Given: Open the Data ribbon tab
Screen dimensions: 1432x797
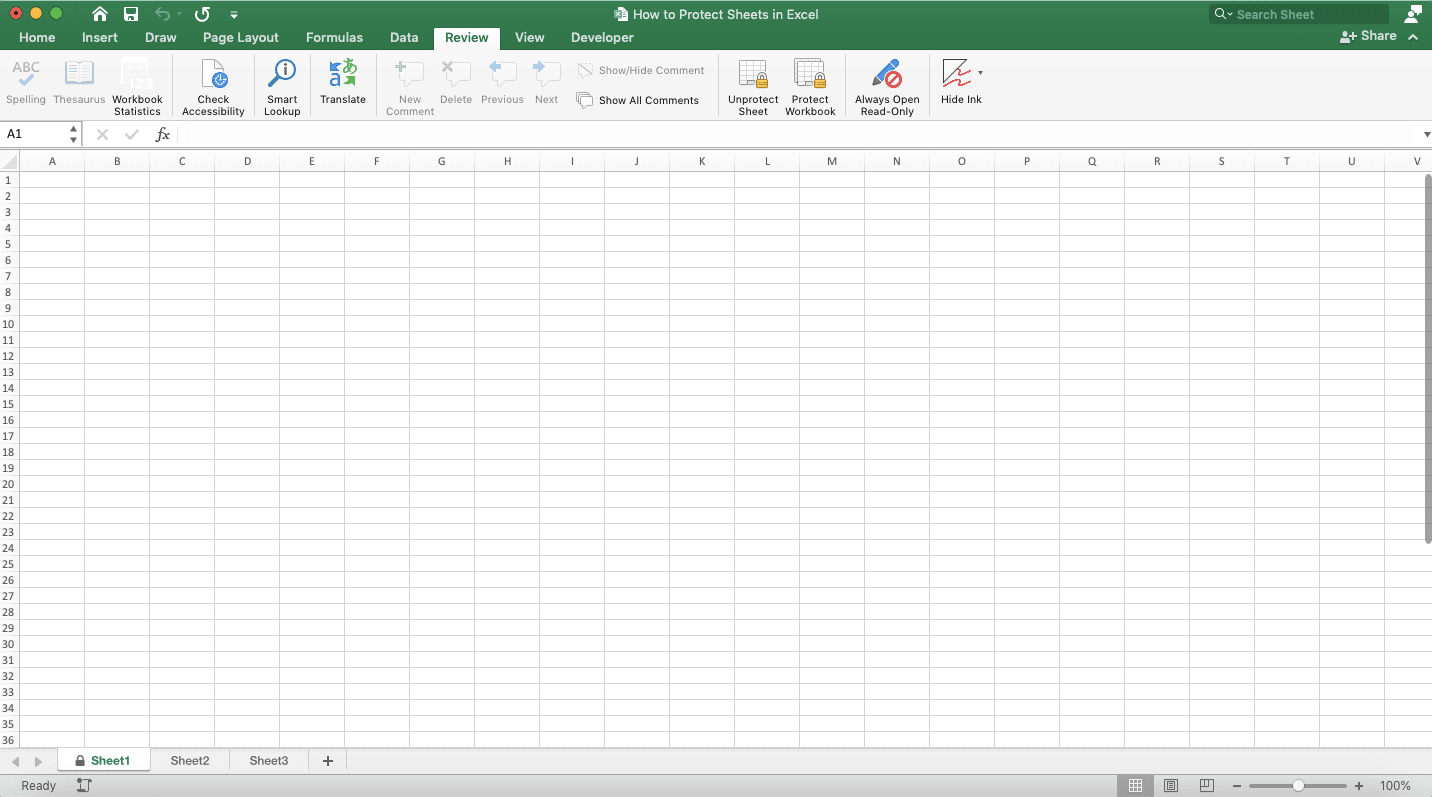Looking at the screenshot, I should [404, 38].
